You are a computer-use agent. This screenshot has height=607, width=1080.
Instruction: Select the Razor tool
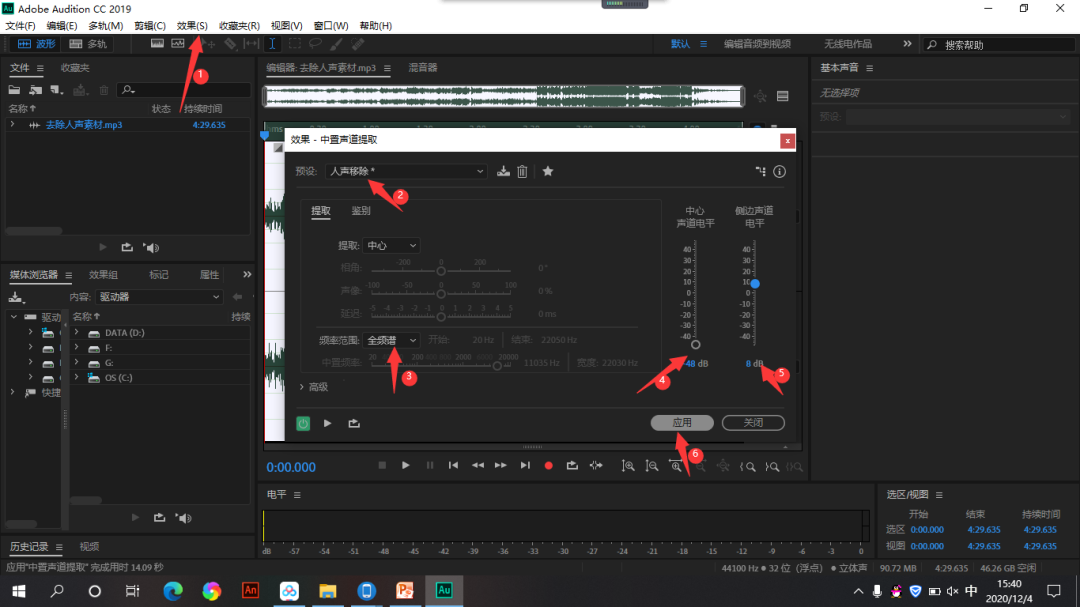pos(230,43)
